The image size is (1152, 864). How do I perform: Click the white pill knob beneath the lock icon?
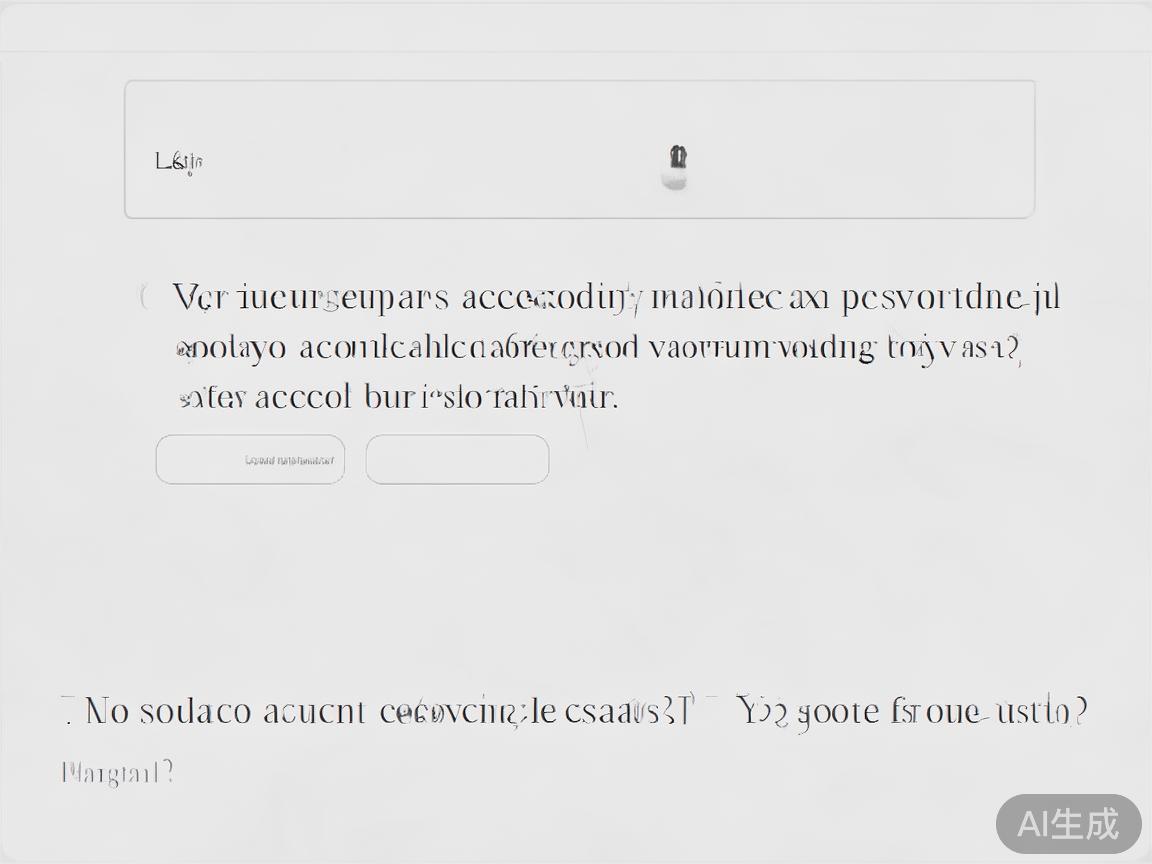[675, 180]
